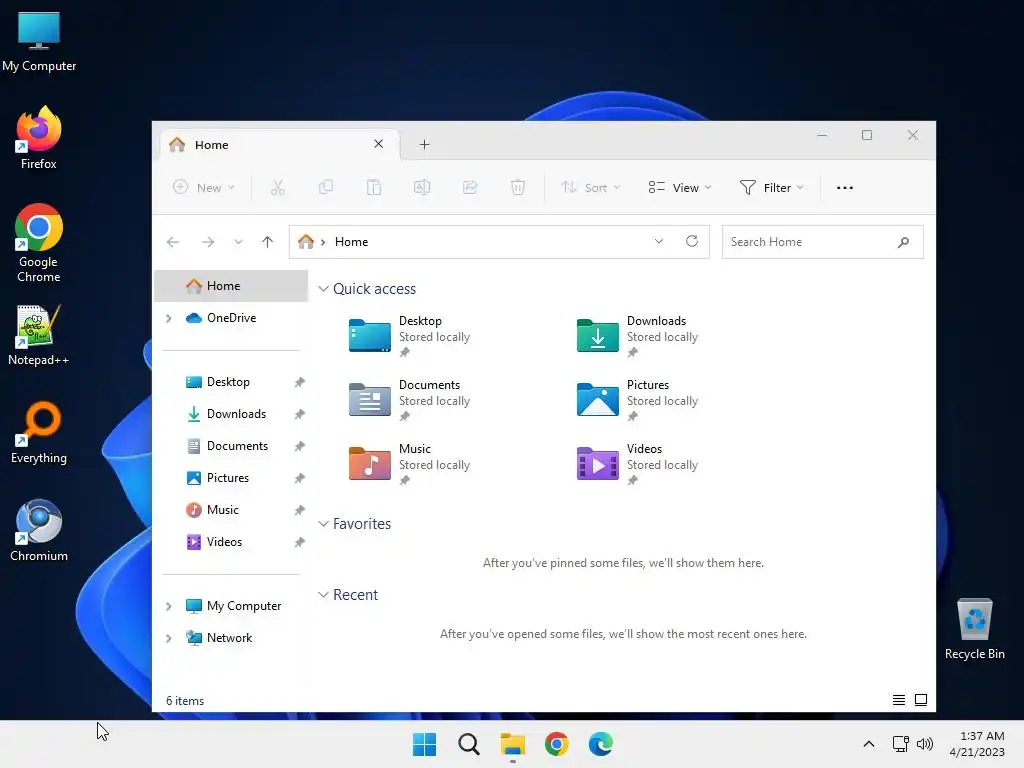Click the Copy icon in toolbar
1024x768 pixels.
[325, 187]
